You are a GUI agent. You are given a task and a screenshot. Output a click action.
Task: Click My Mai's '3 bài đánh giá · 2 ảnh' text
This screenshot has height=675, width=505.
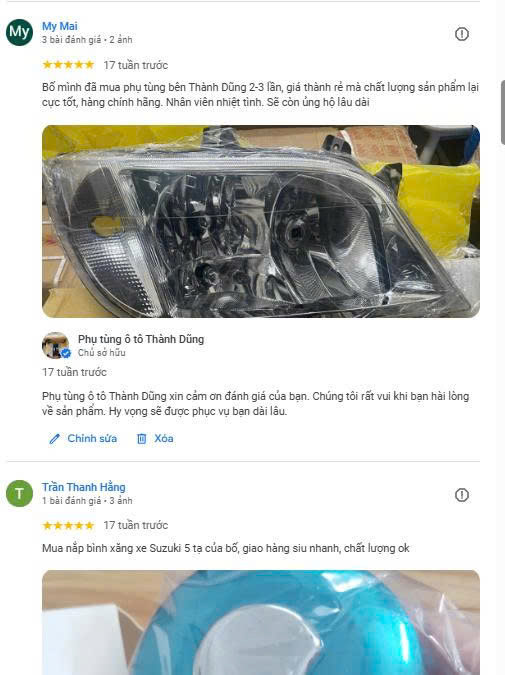[x=87, y=40]
